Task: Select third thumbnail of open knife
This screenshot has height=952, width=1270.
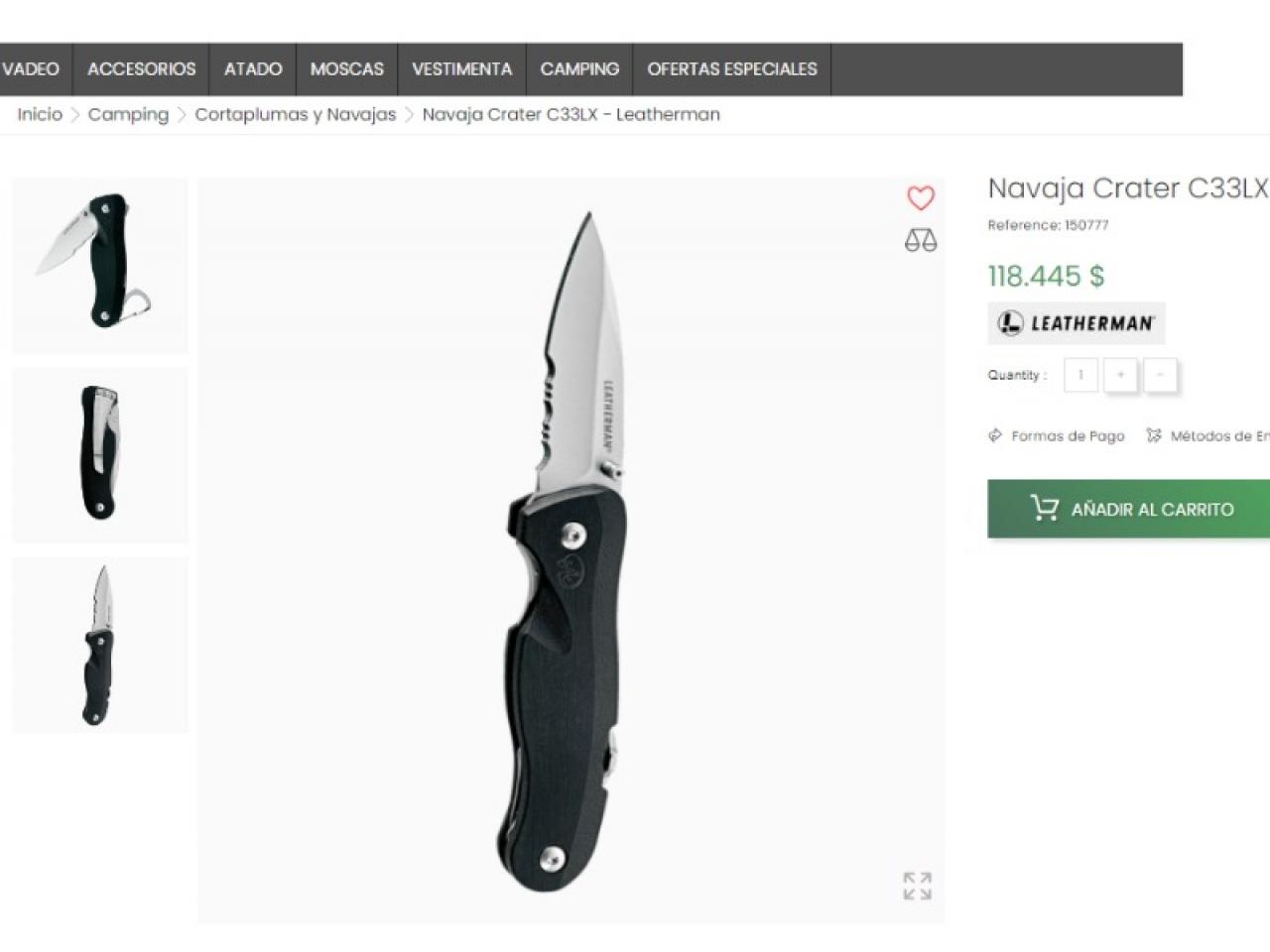Action: coord(100,646)
